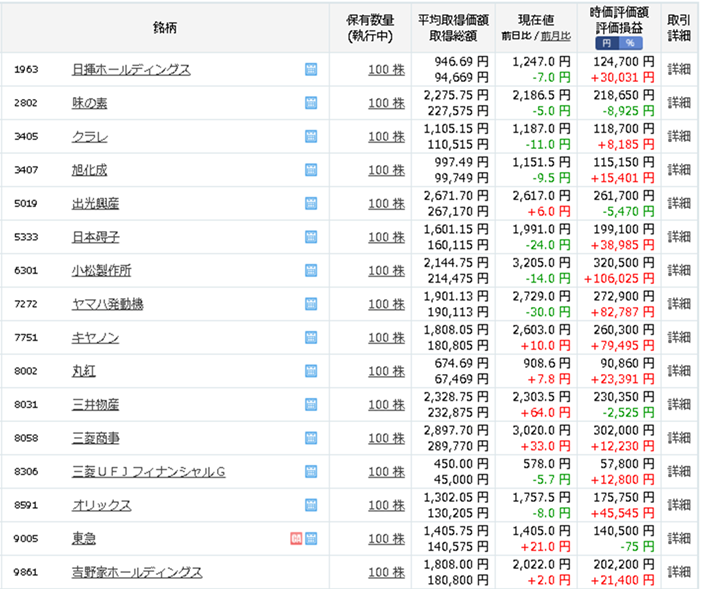
Task: Click the 100 株 holding for 小松製作所
Action: pyautogui.click(x=387, y=271)
